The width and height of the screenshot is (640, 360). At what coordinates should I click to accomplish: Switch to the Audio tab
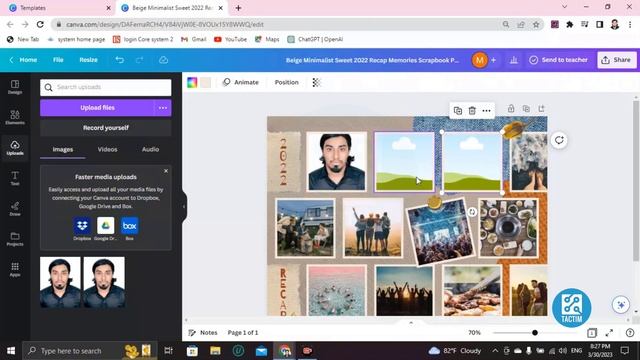click(151, 149)
